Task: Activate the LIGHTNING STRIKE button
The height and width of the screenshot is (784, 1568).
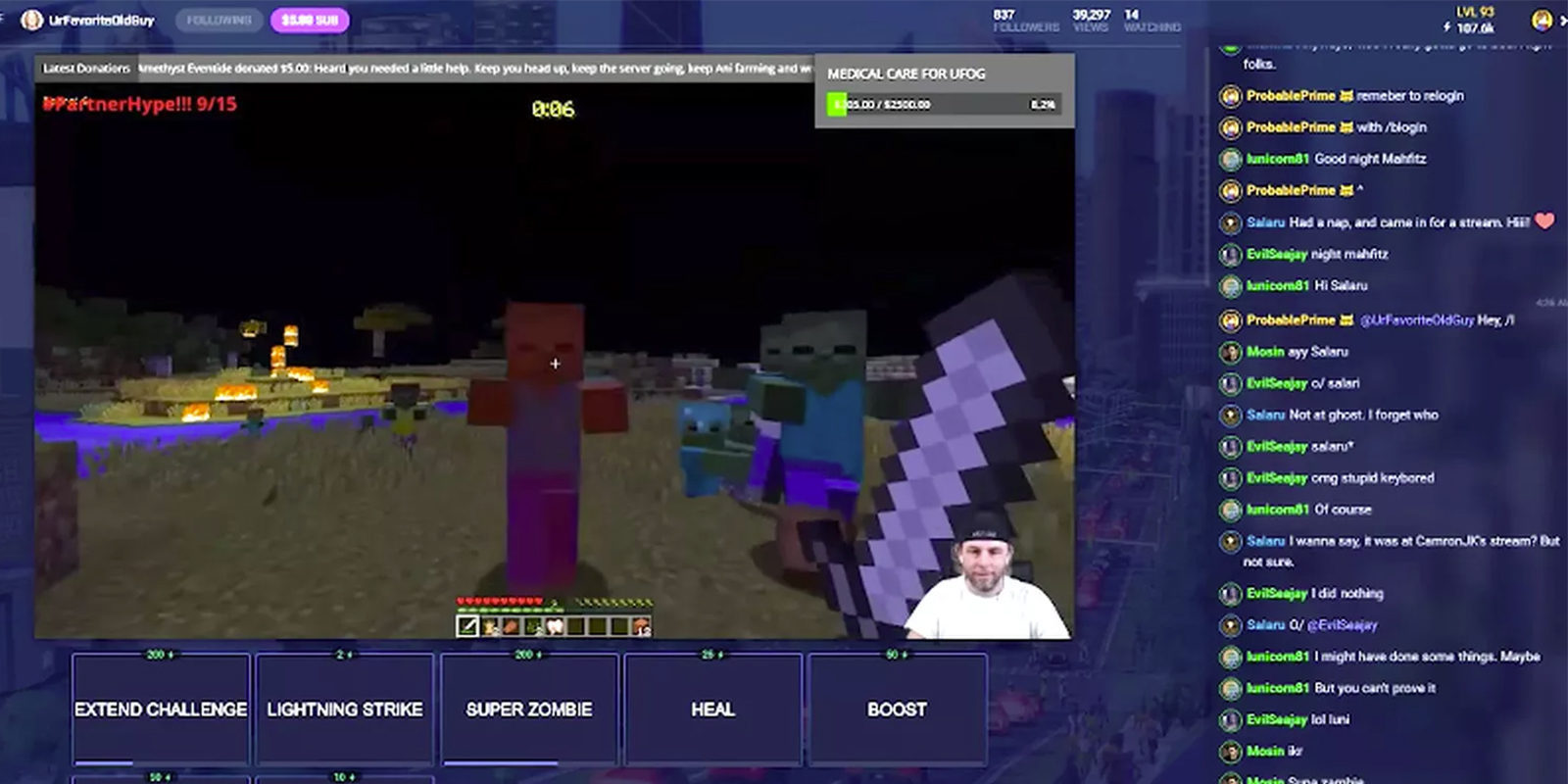Action: (x=345, y=709)
